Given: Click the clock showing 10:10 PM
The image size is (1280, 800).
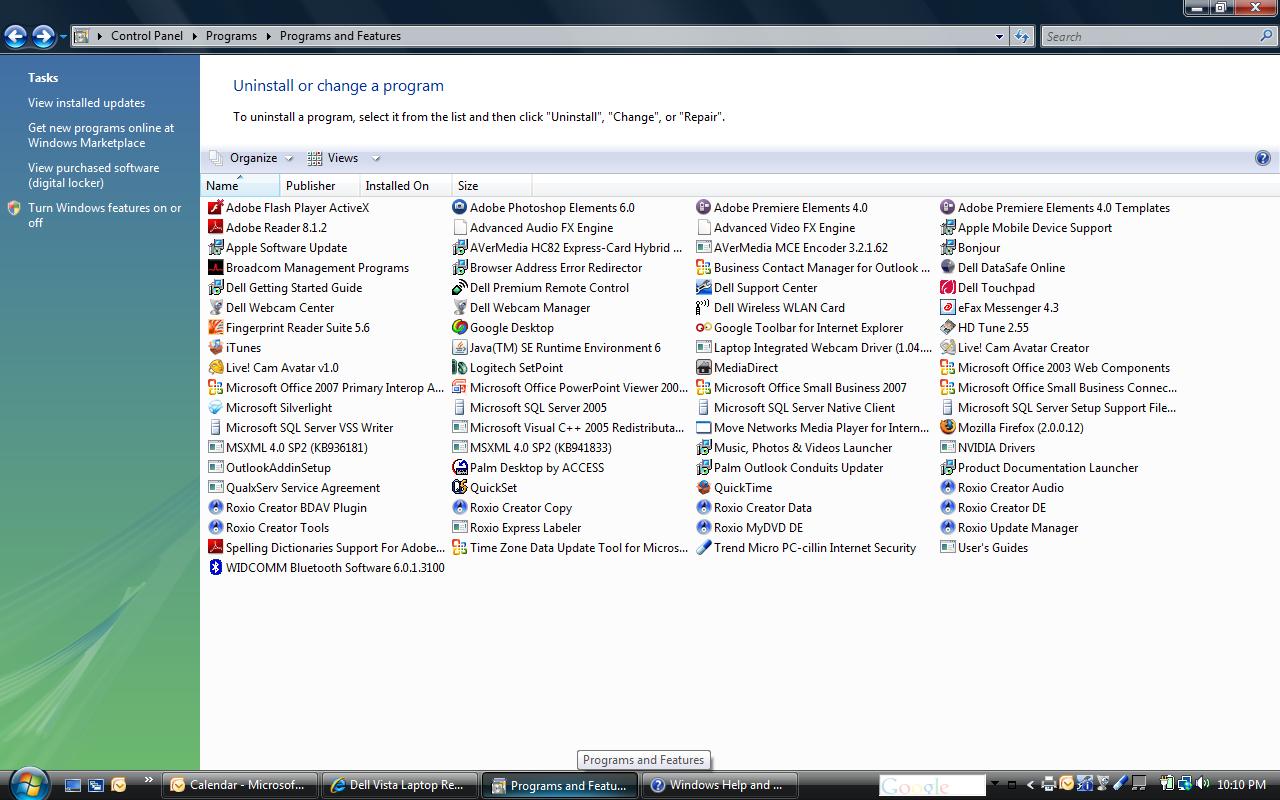Looking at the screenshot, I should [x=1242, y=785].
